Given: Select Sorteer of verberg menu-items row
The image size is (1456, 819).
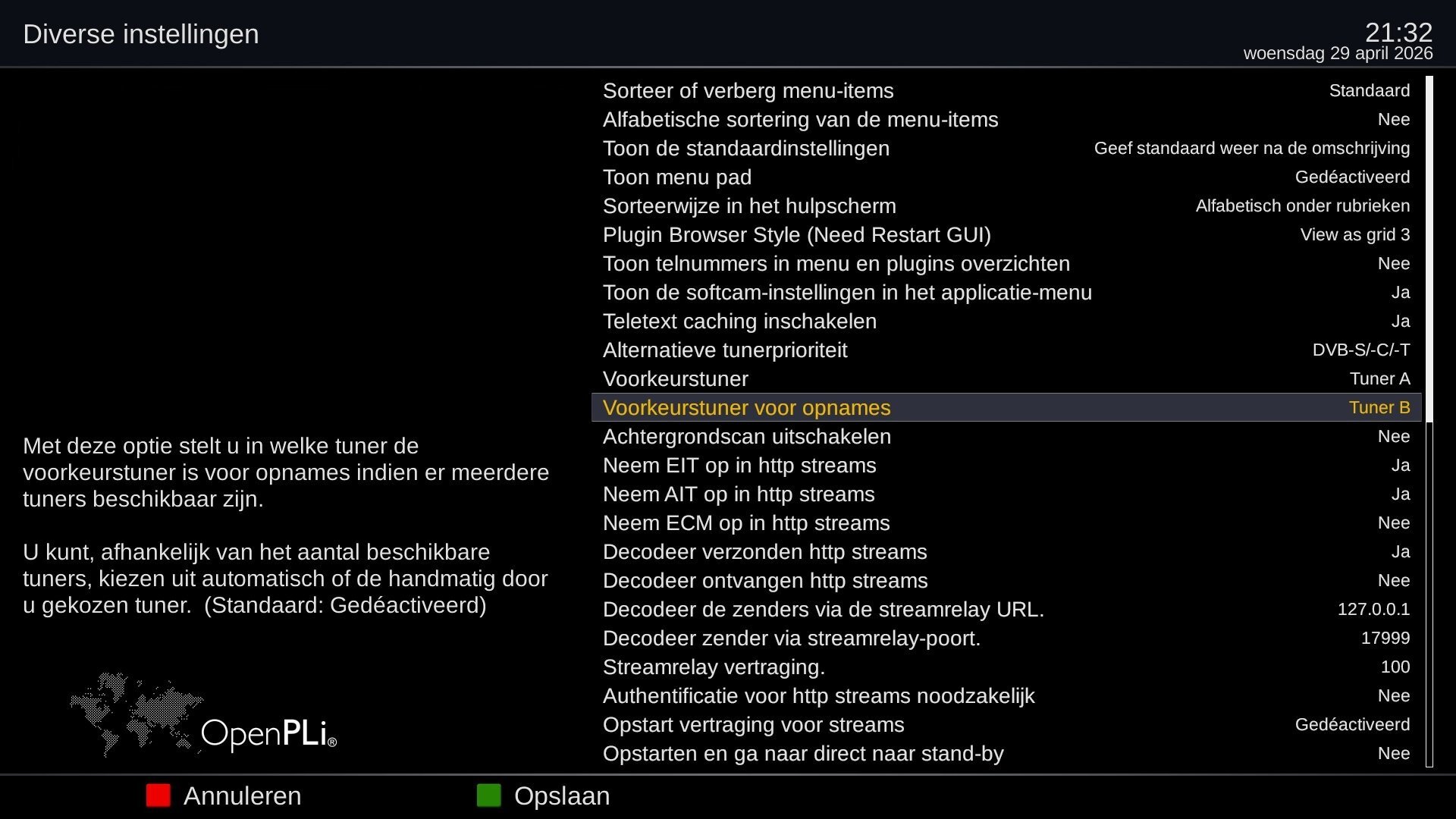Looking at the screenshot, I should coord(1006,91).
